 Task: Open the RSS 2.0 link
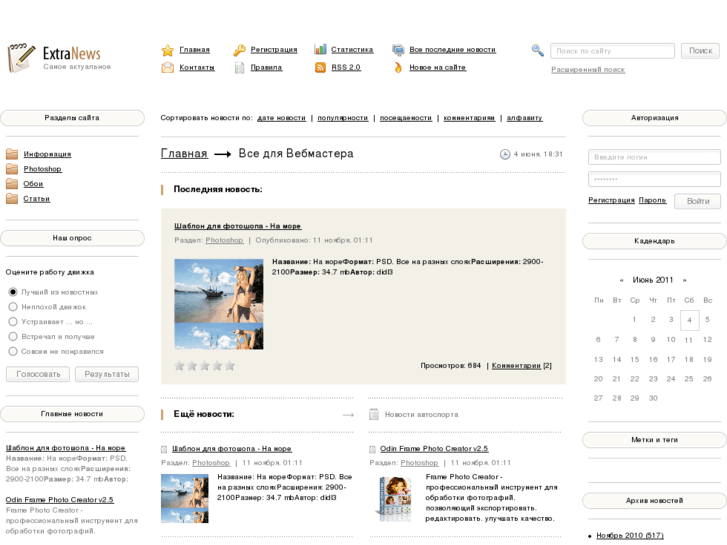(346, 68)
